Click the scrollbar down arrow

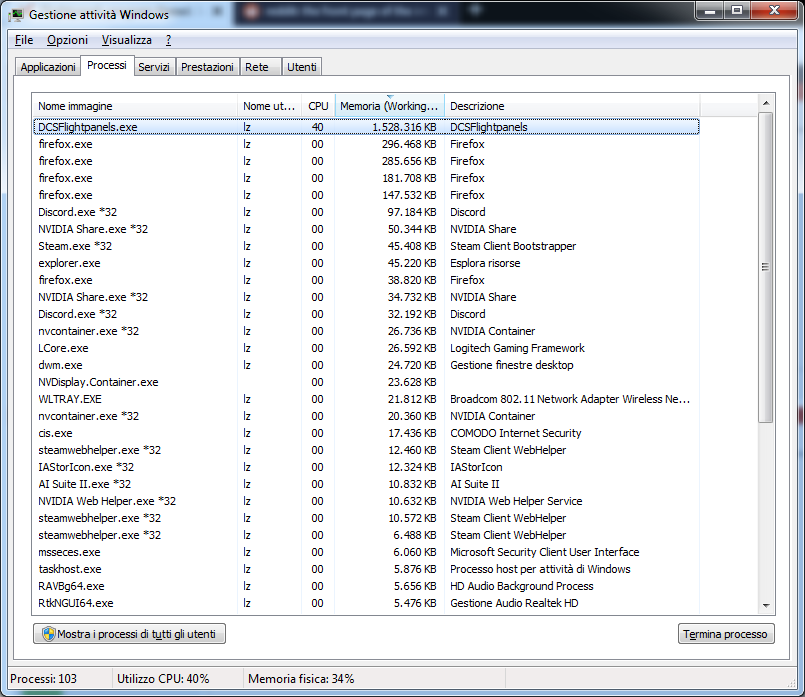pyautogui.click(x=766, y=606)
